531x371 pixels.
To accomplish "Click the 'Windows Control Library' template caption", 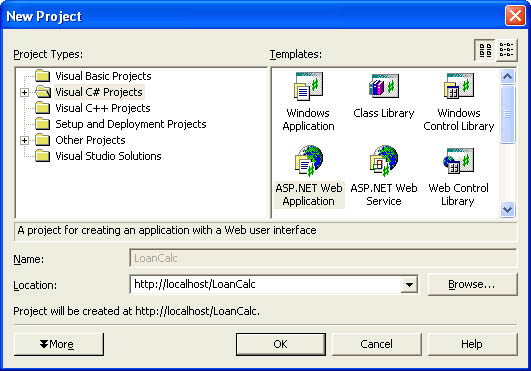I will tap(459, 119).
